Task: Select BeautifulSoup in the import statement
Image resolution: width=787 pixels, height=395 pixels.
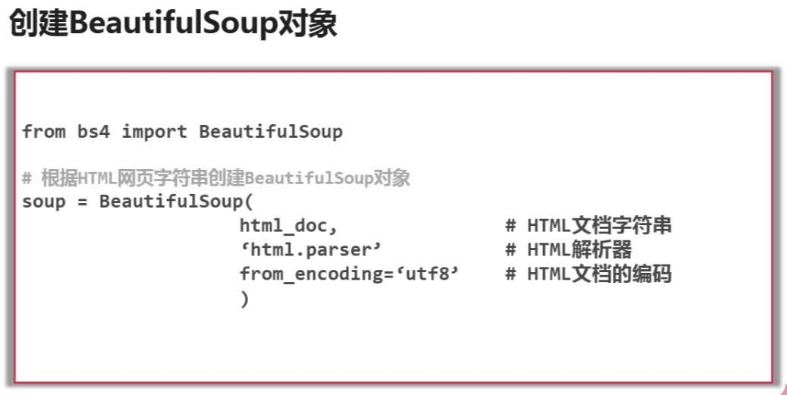Action: [271, 132]
